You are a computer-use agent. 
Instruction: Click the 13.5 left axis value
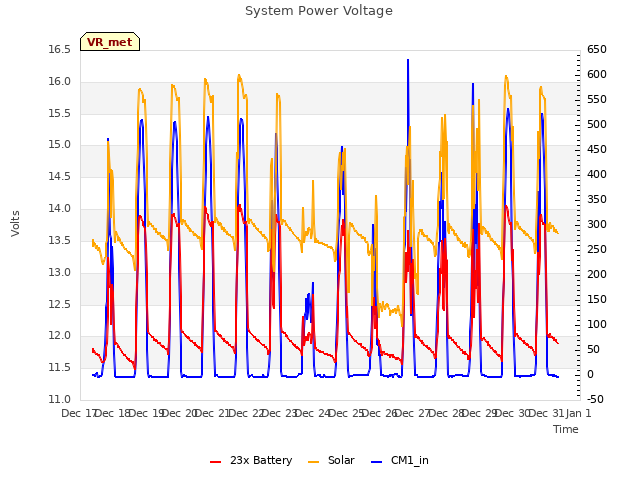tap(60, 240)
